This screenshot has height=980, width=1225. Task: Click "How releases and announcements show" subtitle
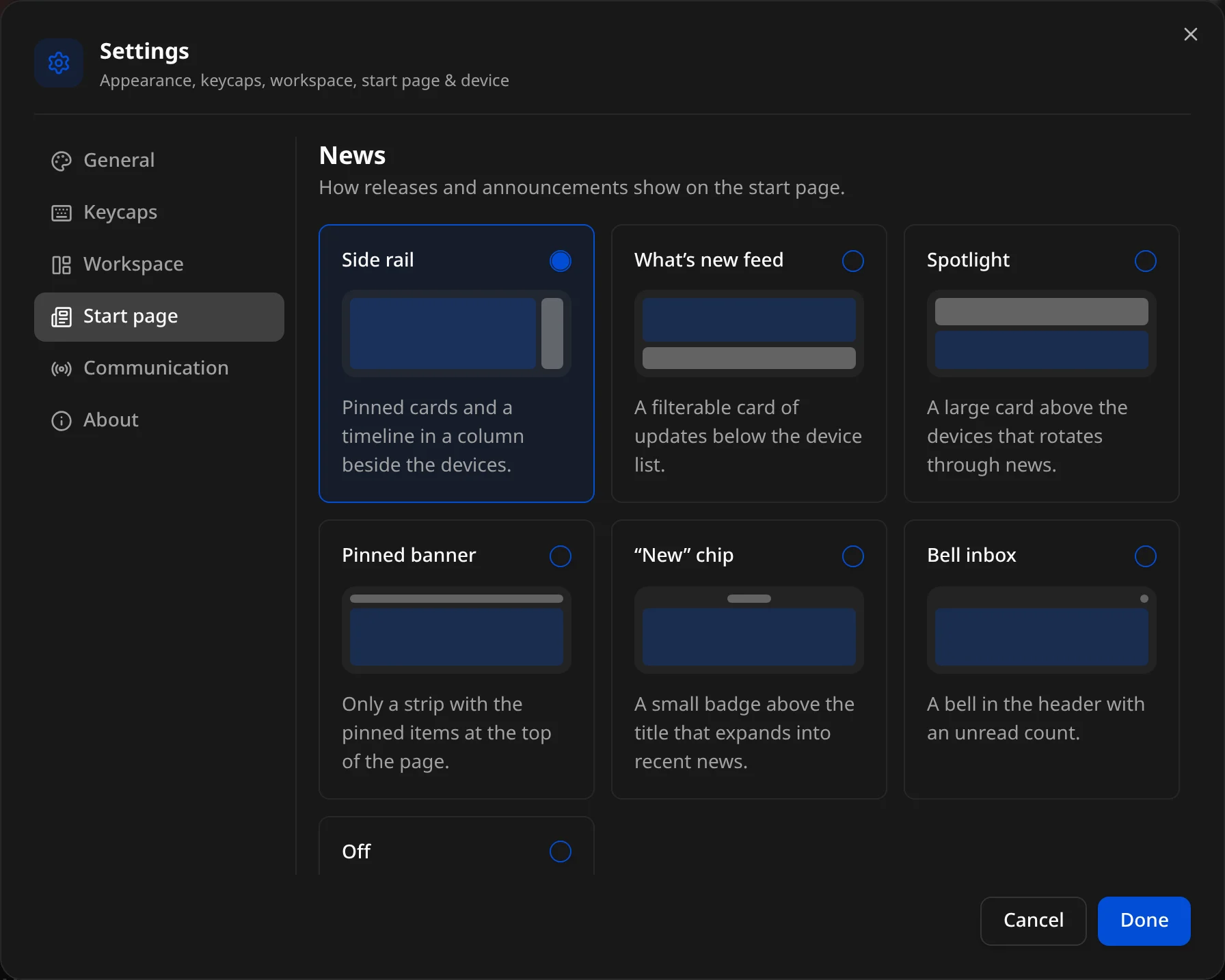582,187
